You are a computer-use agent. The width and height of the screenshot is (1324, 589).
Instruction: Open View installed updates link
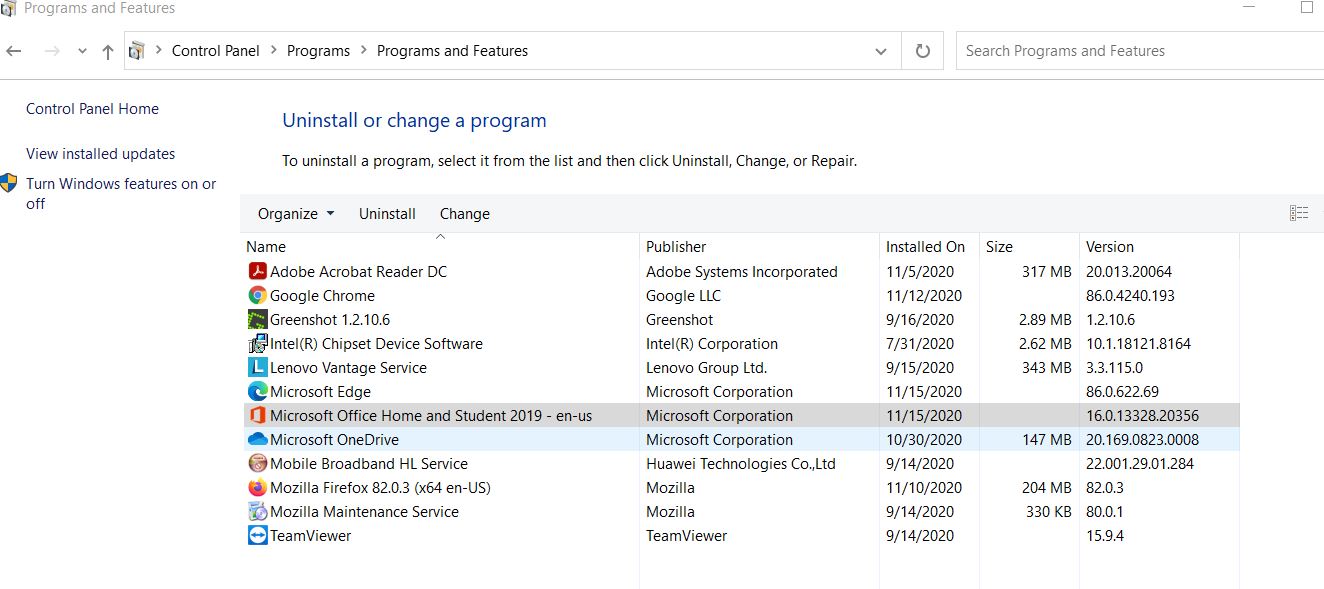tap(100, 154)
